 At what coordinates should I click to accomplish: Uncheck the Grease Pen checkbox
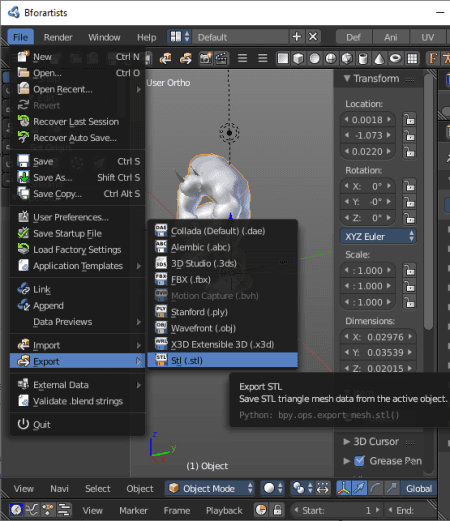(x=359, y=461)
